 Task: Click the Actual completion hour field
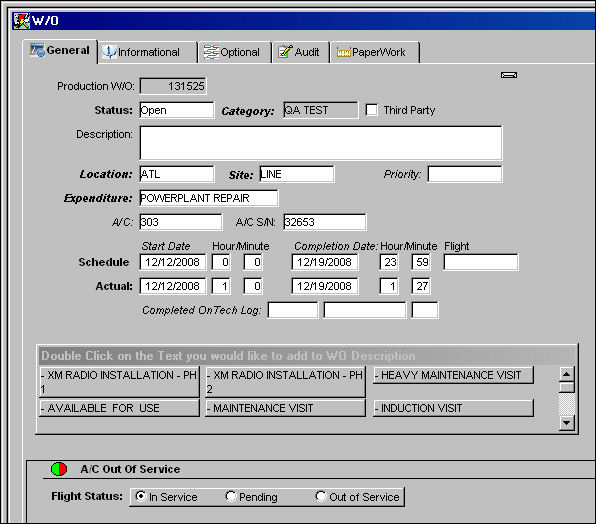(x=389, y=286)
